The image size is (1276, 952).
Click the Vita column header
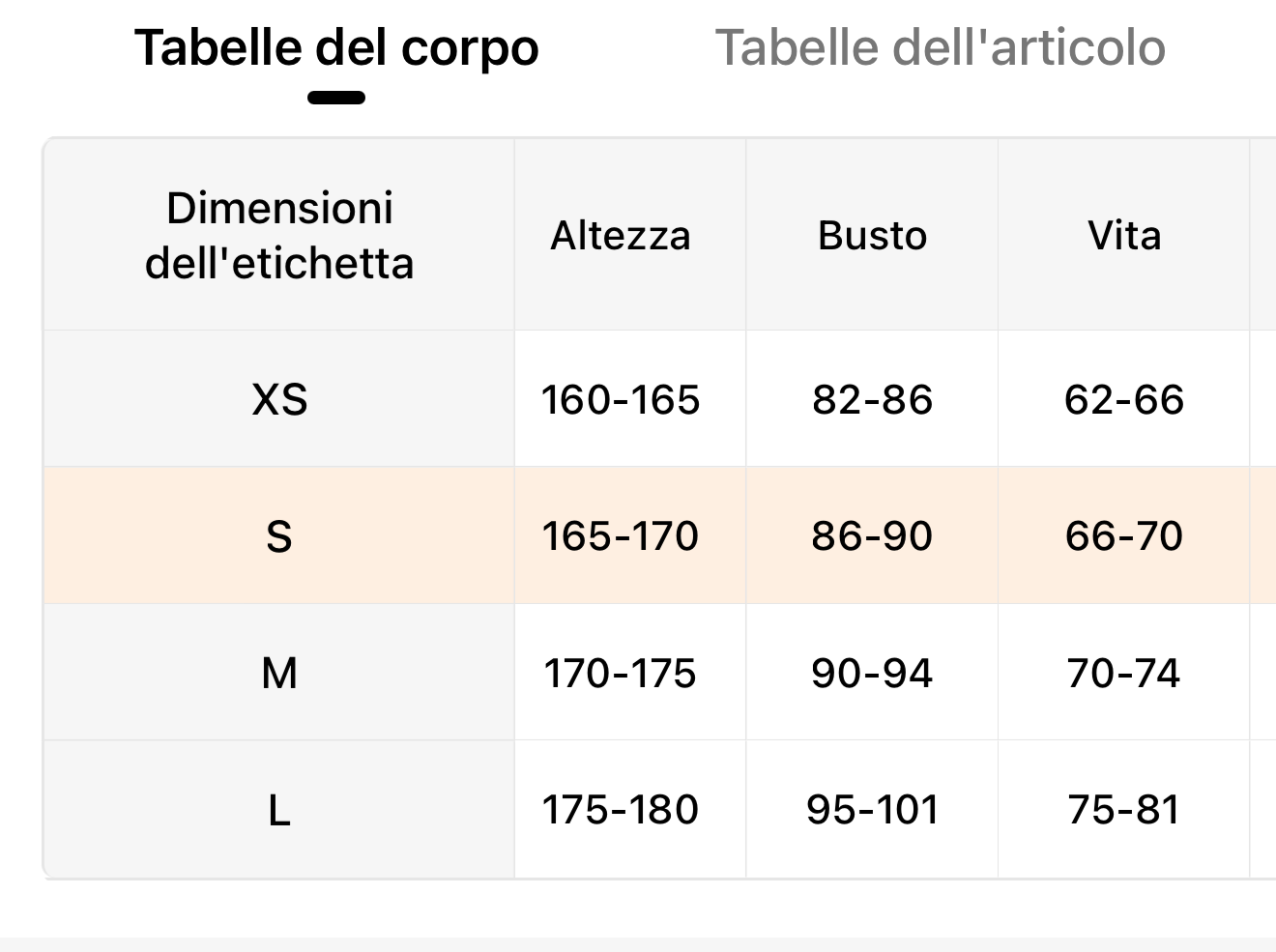[1124, 235]
